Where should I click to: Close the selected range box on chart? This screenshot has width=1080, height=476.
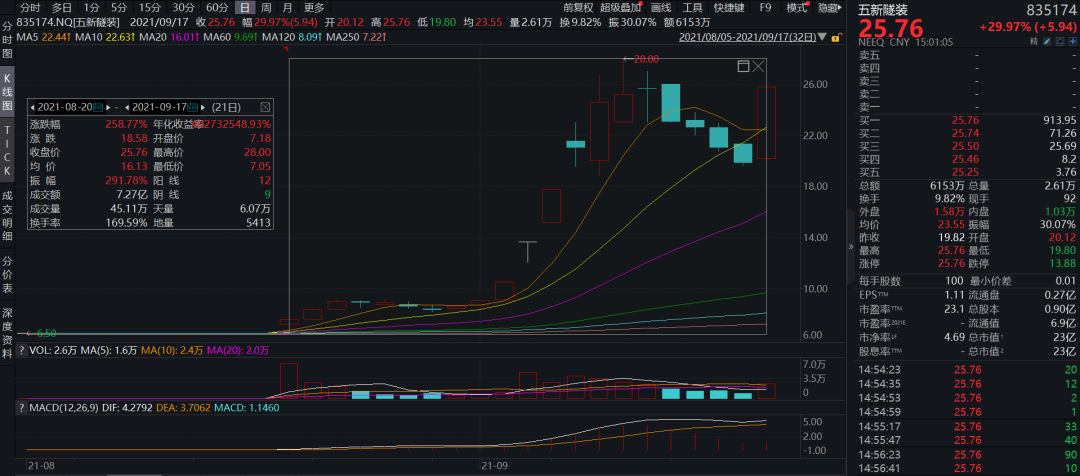[x=759, y=67]
